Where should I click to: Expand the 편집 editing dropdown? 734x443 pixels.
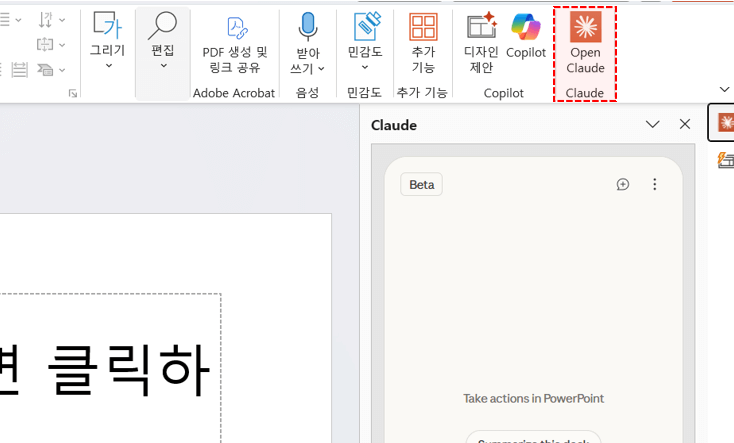point(162,66)
